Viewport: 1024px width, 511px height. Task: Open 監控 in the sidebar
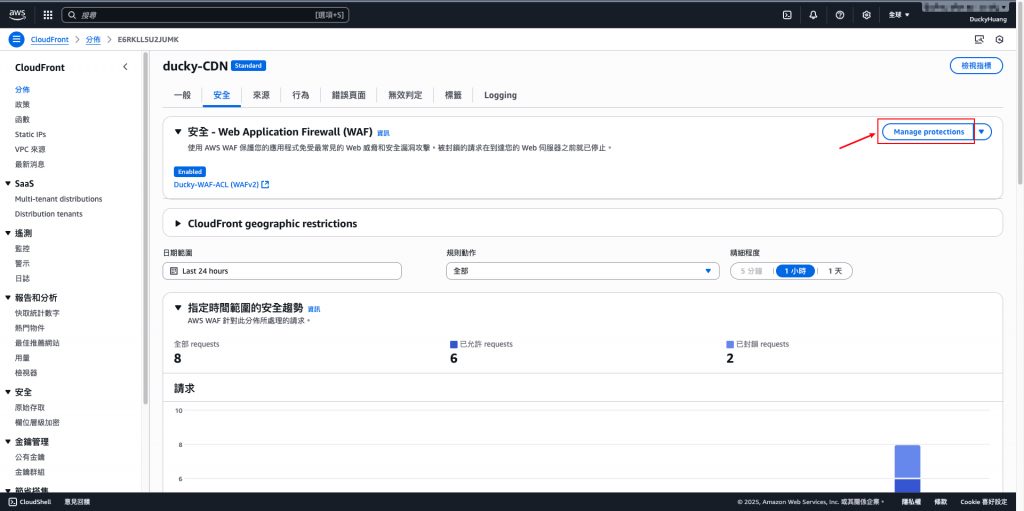(22, 249)
